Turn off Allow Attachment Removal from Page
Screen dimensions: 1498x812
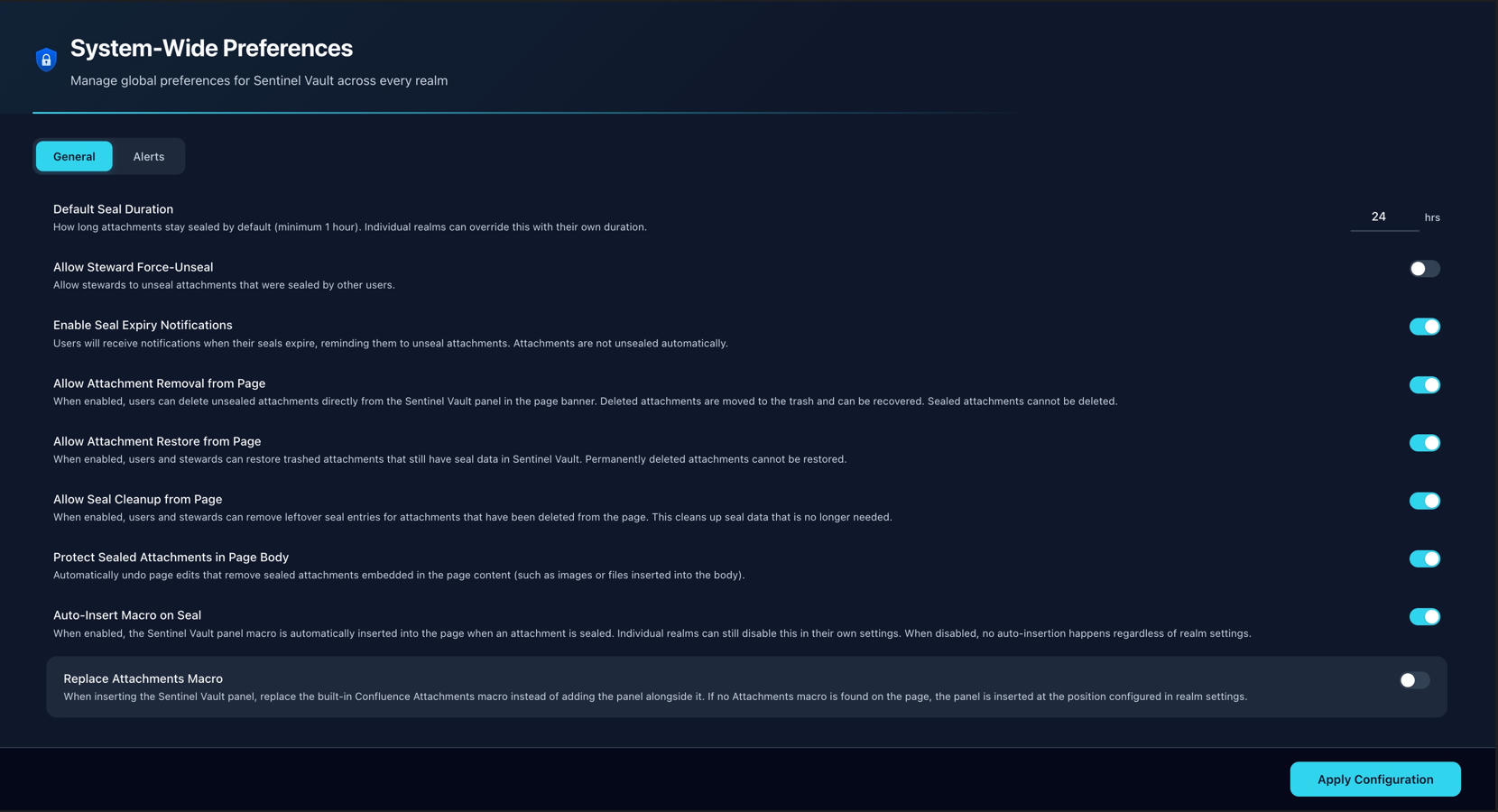pos(1424,385)
